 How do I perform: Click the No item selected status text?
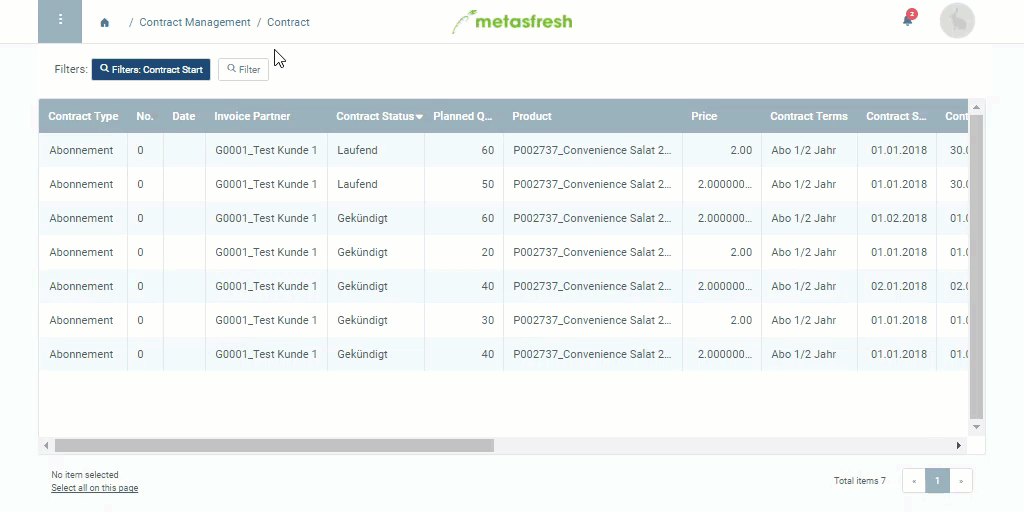pos(85,475)
